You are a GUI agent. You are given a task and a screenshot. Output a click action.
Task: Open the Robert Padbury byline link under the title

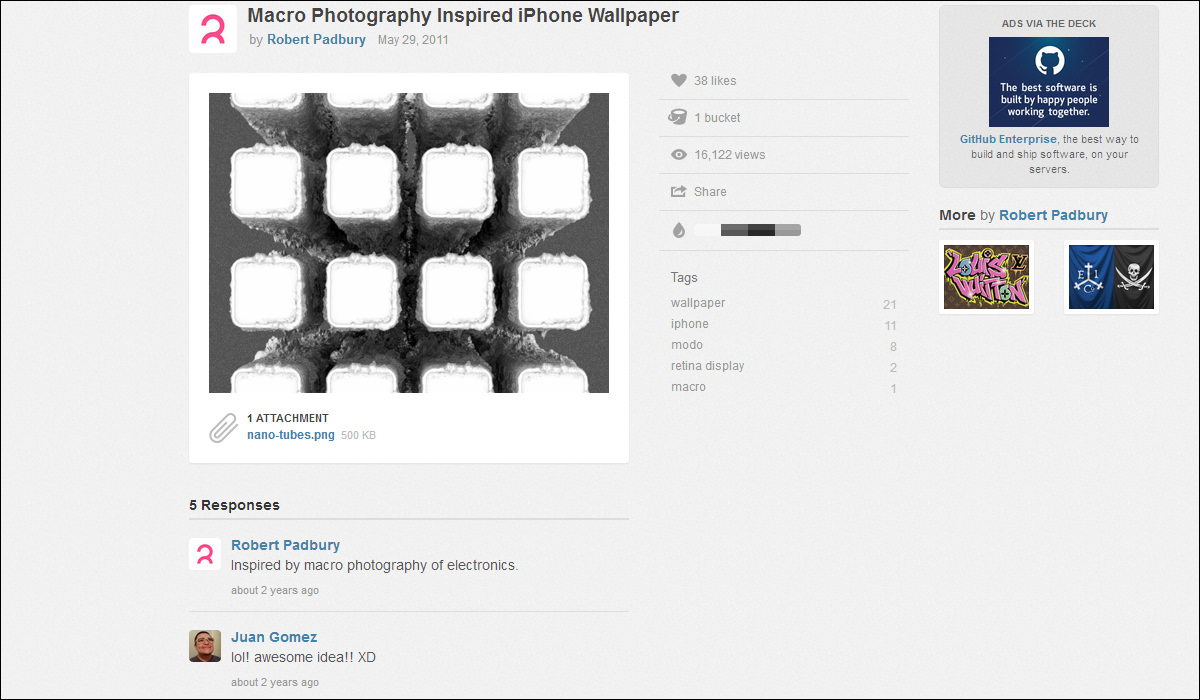(x=316, y=40)
